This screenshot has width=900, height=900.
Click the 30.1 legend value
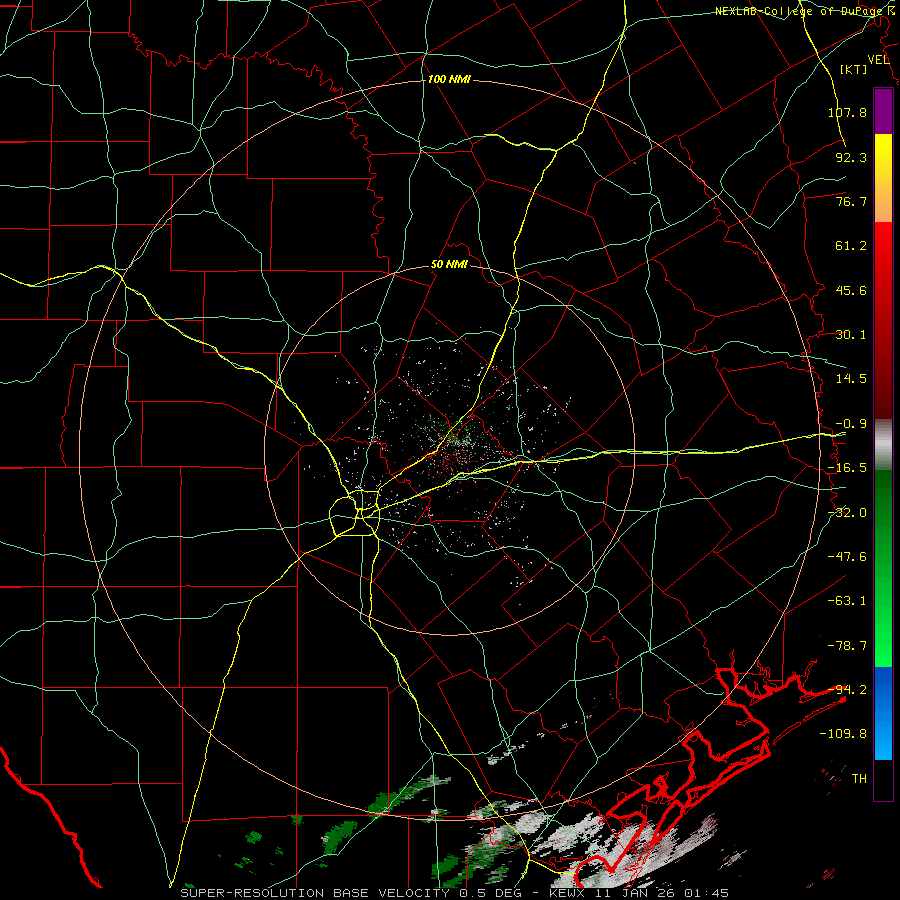[851, 335]
